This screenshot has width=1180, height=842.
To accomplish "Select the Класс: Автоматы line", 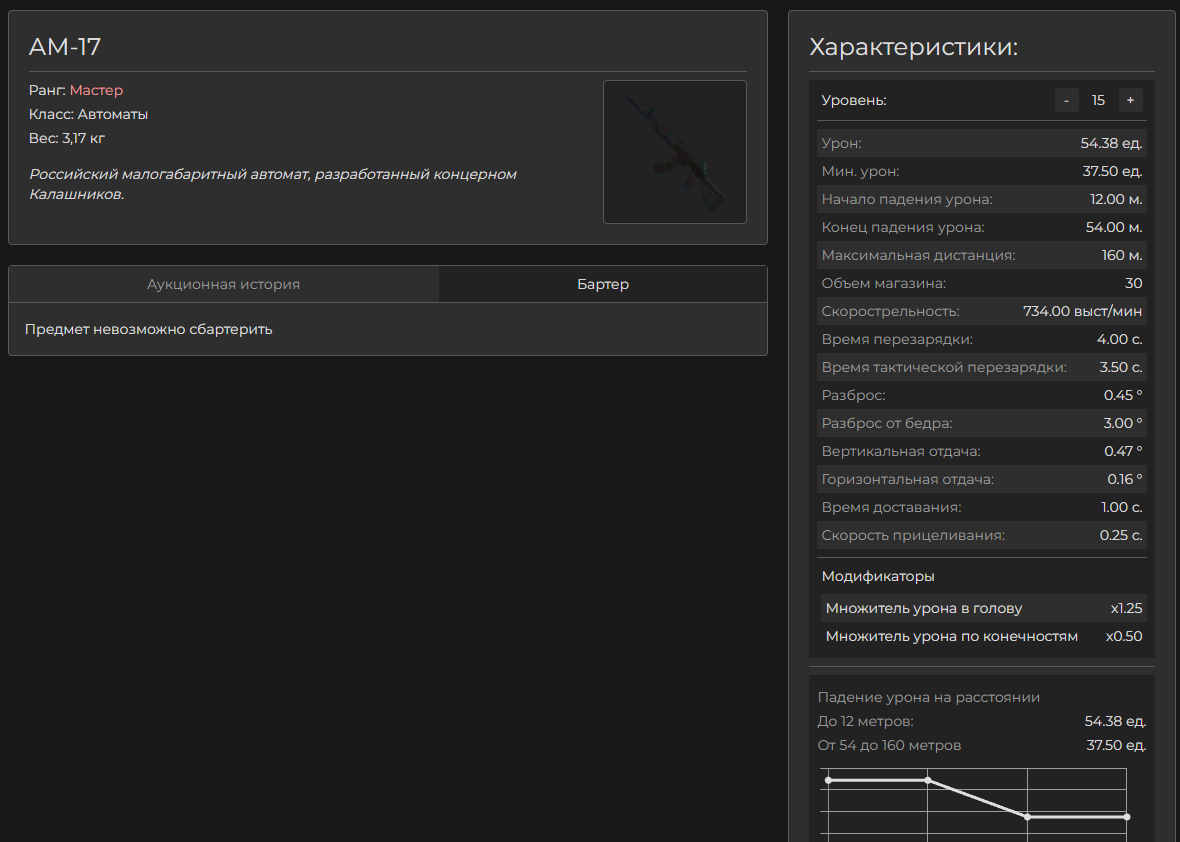I will (x=89, y=114).
